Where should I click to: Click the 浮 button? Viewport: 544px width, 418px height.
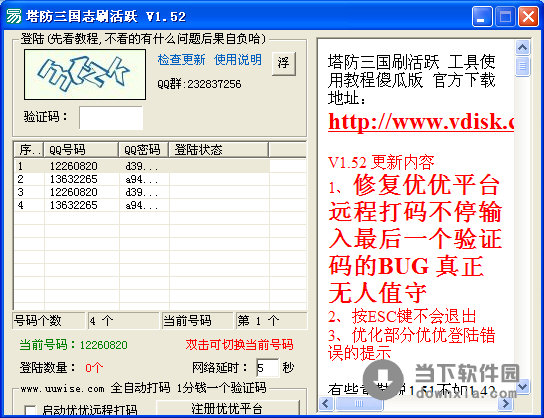point(283,63)
